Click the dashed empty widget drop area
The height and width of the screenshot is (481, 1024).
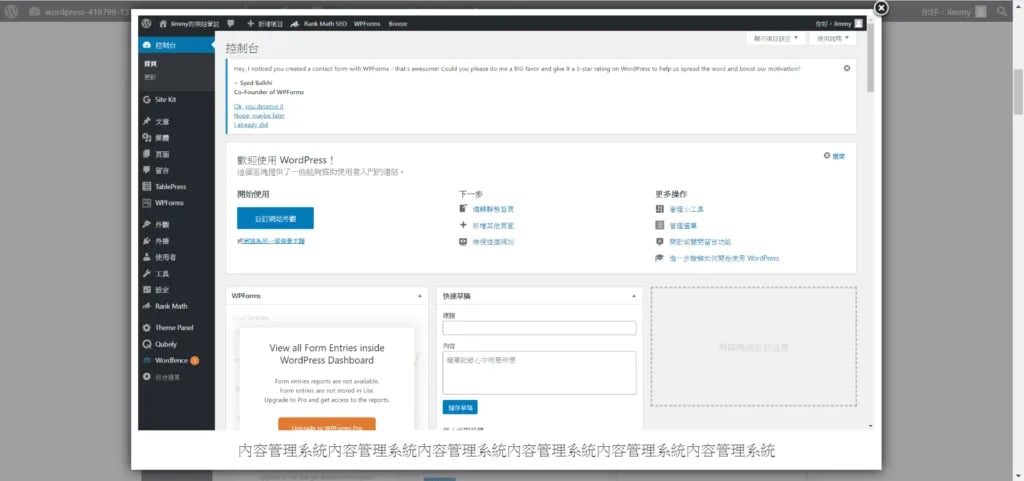pyautogui.click(x=754, y=347)
